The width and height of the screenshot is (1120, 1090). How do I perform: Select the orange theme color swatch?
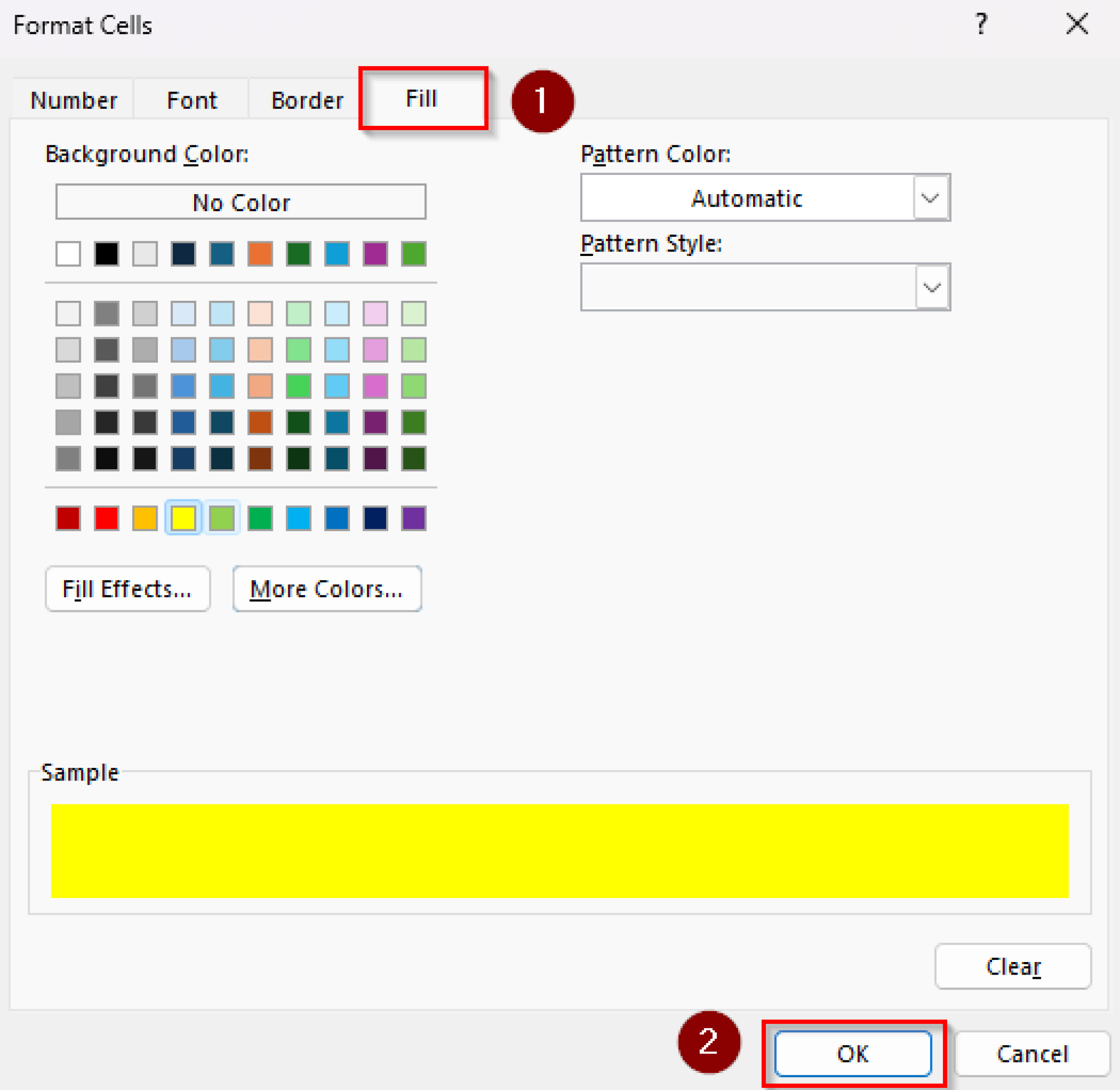[x=260, y=254]
